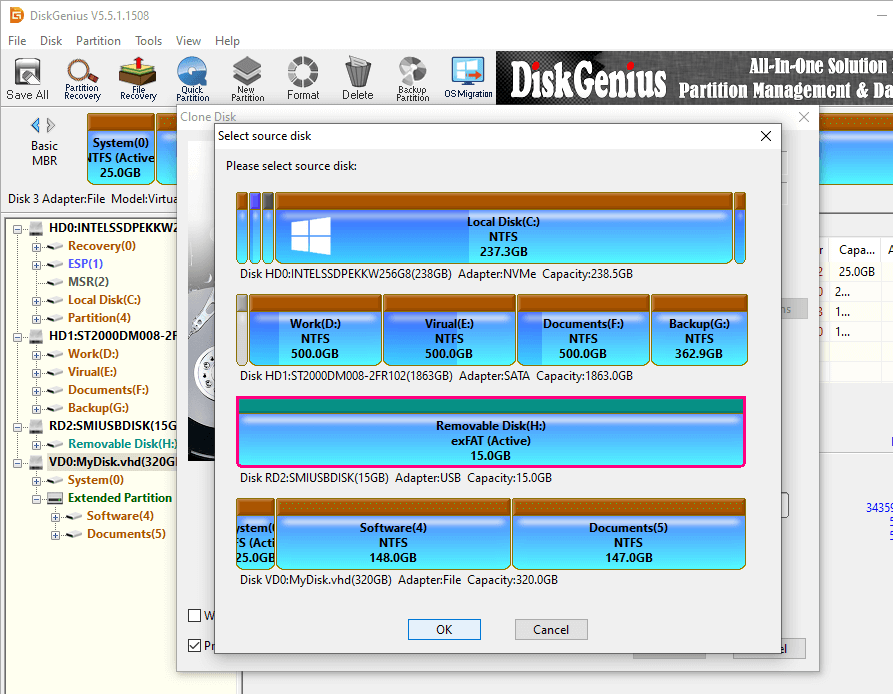Click the Format toolbar icon
The width and height of the screenshot is (893, 694).
(x=303, y=78)
